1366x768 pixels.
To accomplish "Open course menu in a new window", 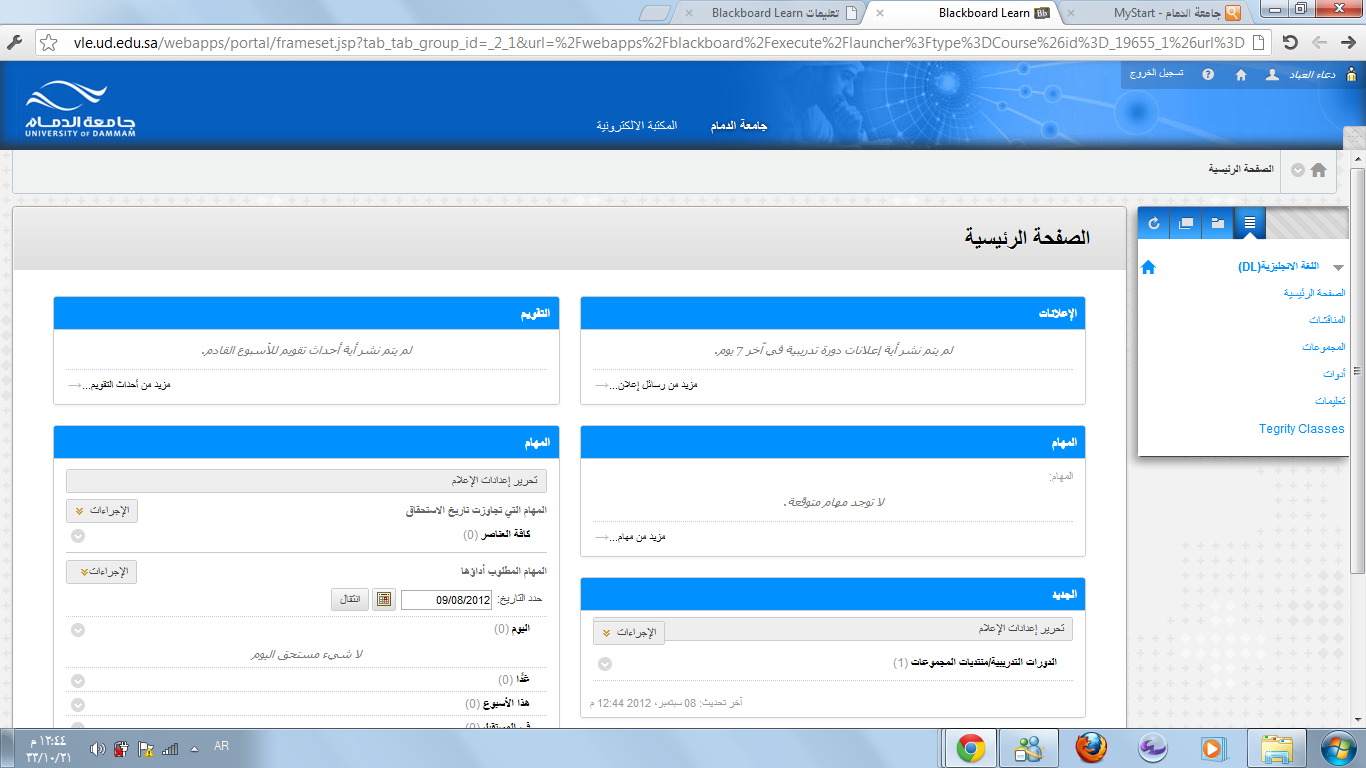I will coord(1186,223).
